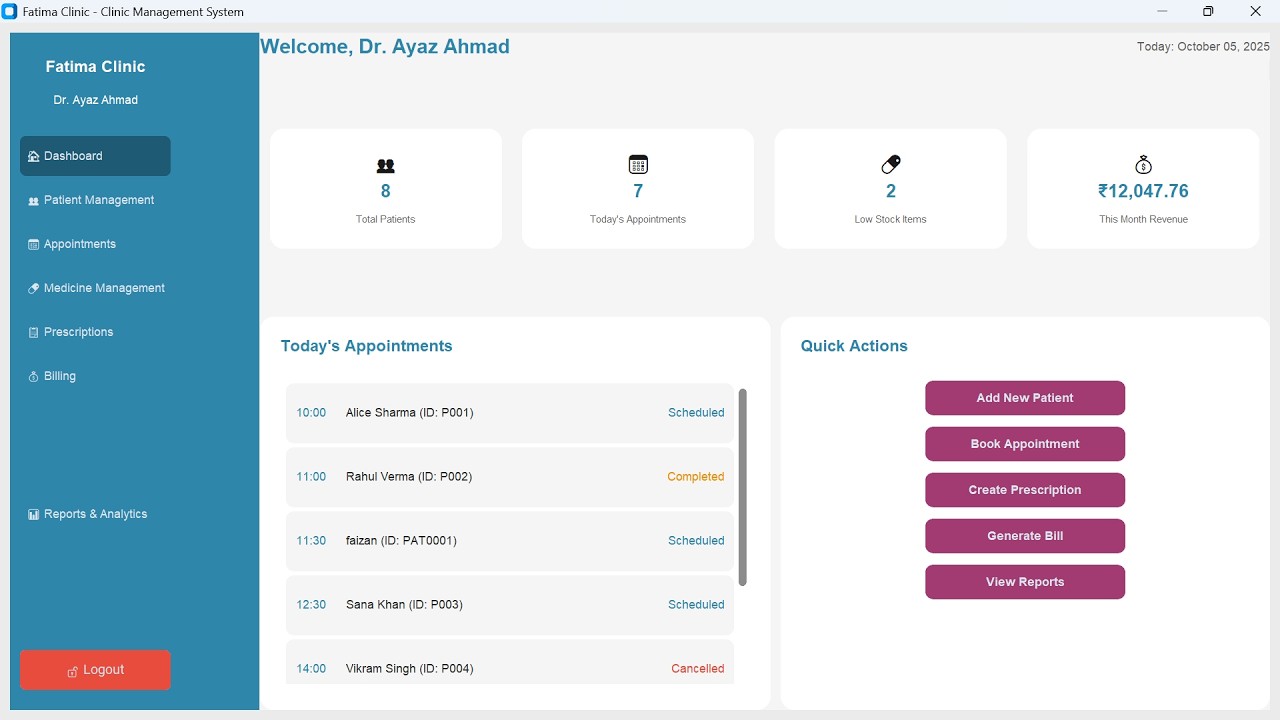Screen dimensions: 1280x720
Task: Select Rahul Verma (ID: P002) appointment
Action: click(x=510, y=477)
